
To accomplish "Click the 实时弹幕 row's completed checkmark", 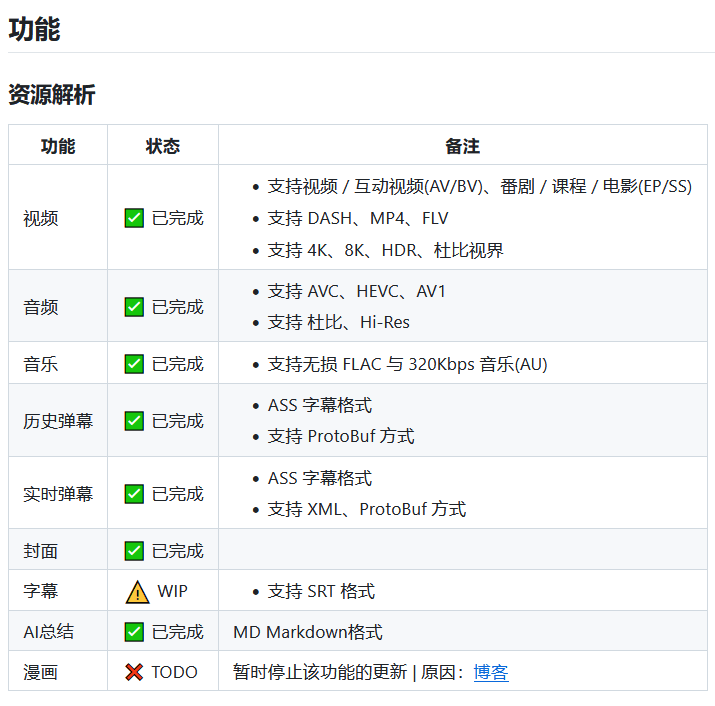I will point(134,494).
